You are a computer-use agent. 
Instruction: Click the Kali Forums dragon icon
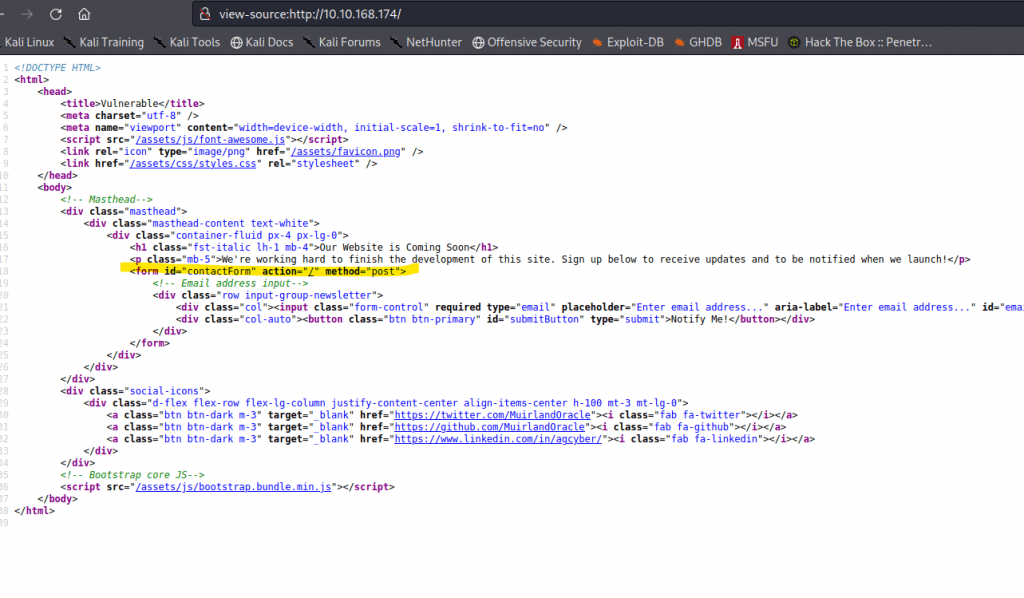(309, 42)
